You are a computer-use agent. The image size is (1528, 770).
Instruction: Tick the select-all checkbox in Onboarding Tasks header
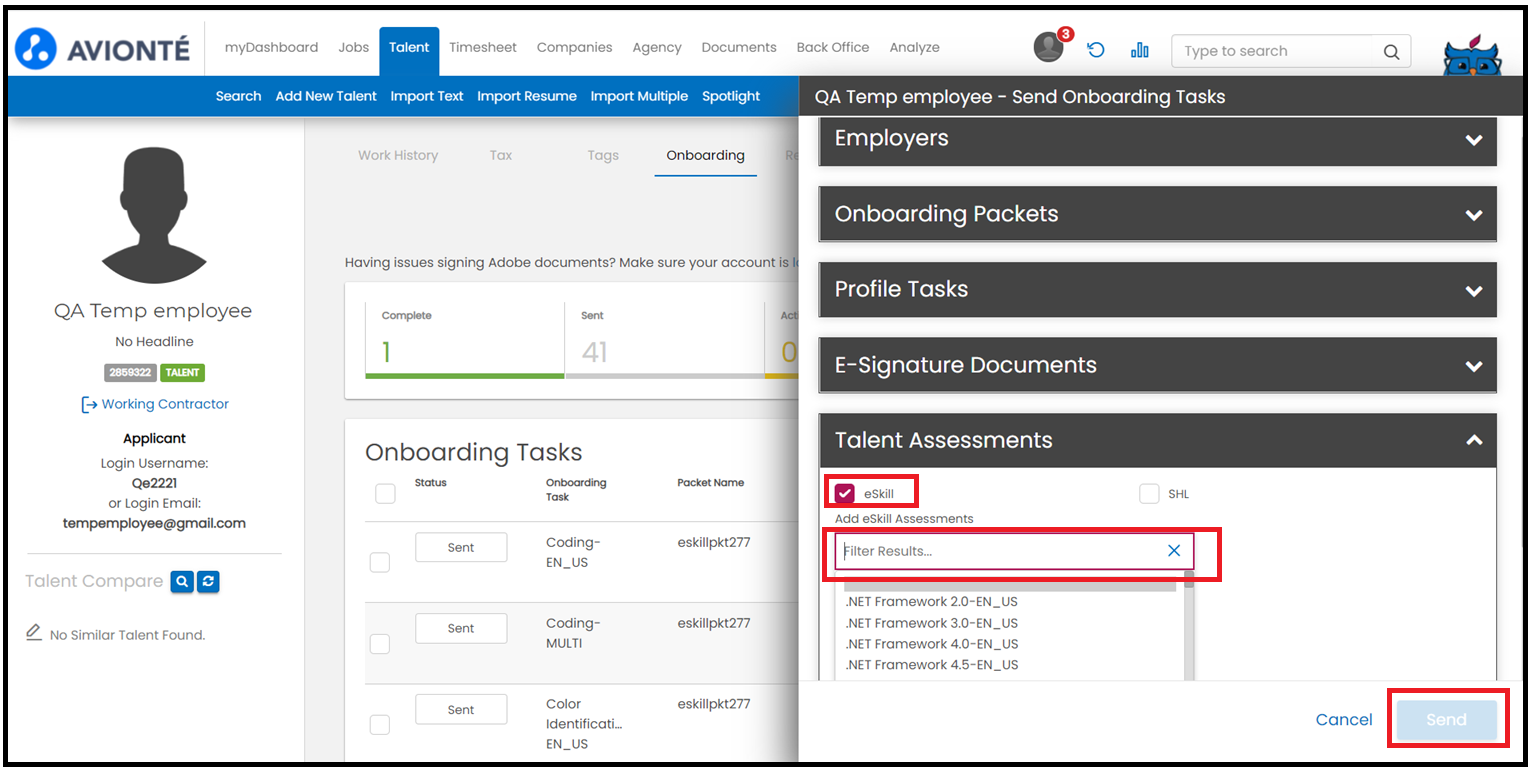385,493
